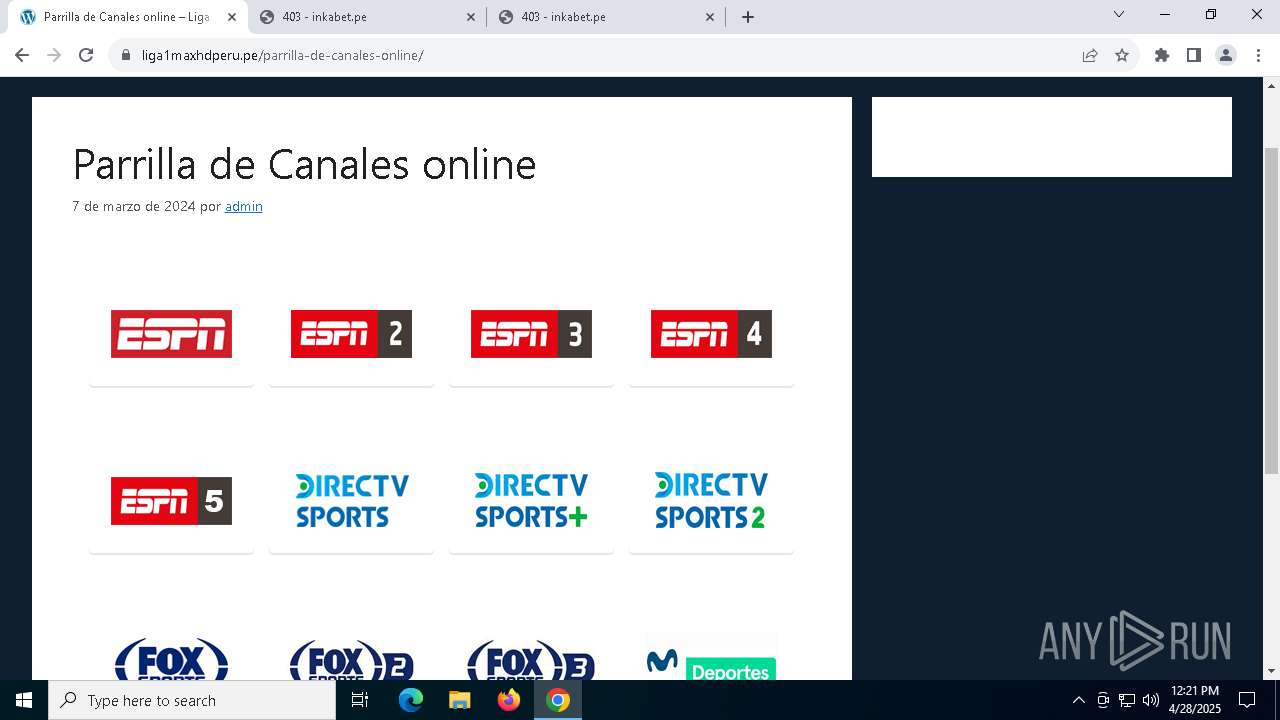
Task: Open the DirecTV Sports 2 channel logo
Action: coord(711,501)
